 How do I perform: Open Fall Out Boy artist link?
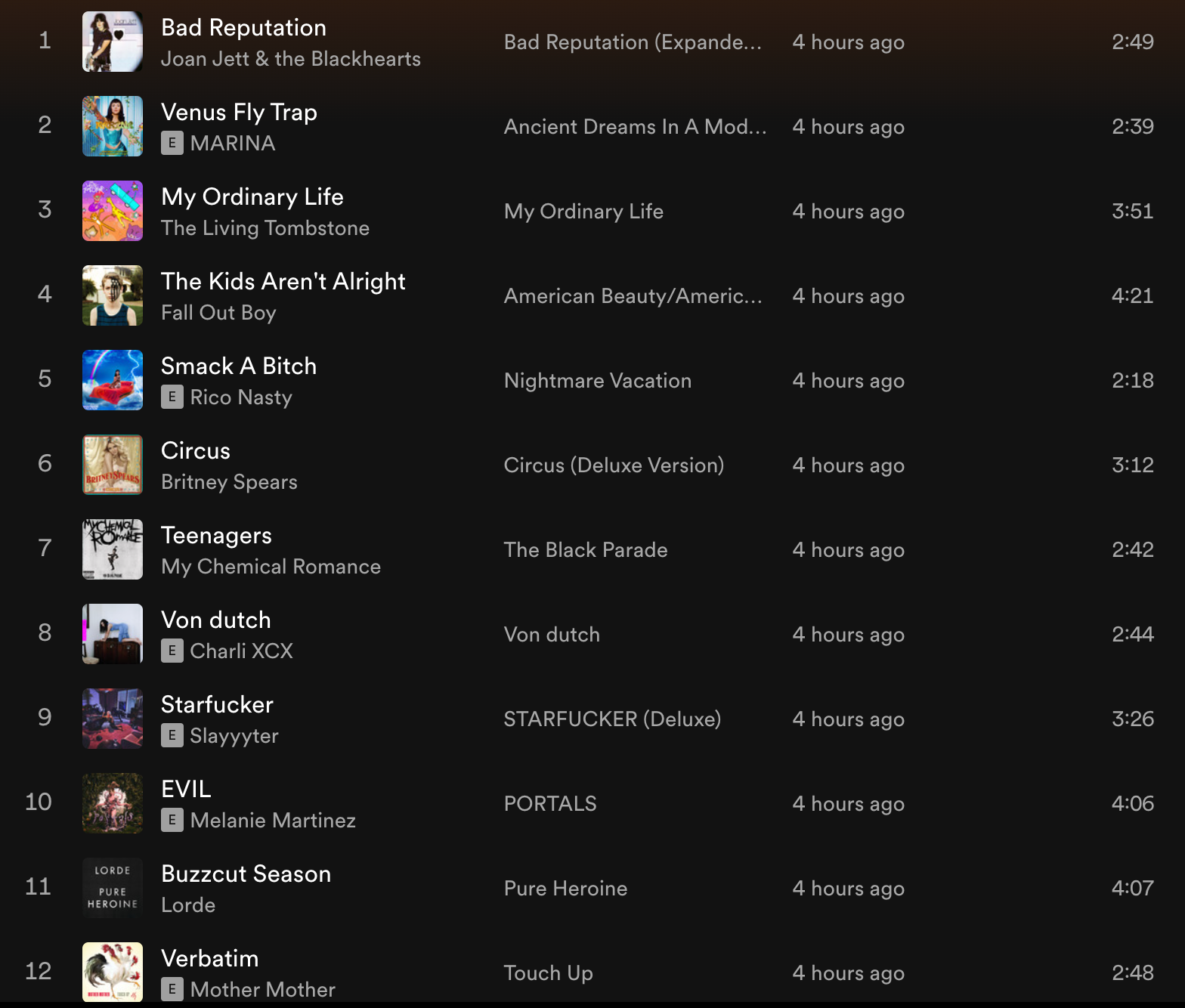coord(218,313)
